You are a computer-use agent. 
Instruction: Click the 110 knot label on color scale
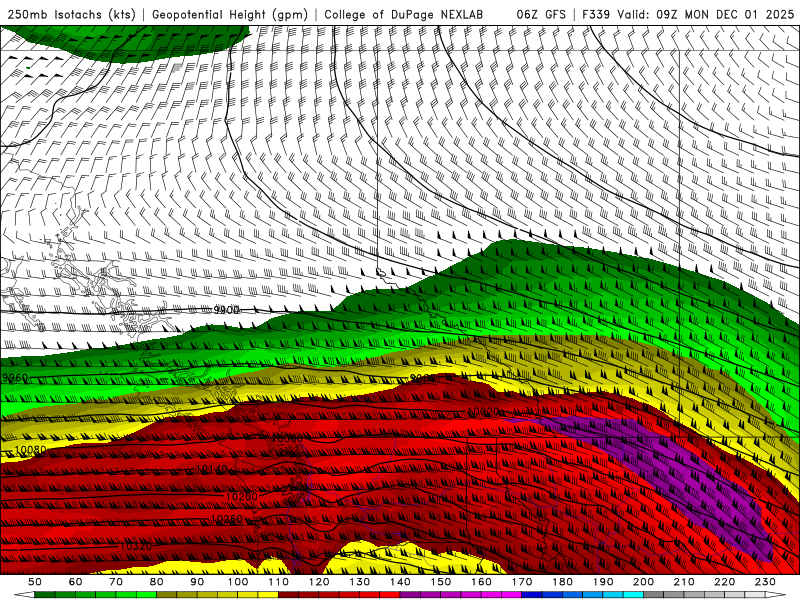(x=279, y=582)
